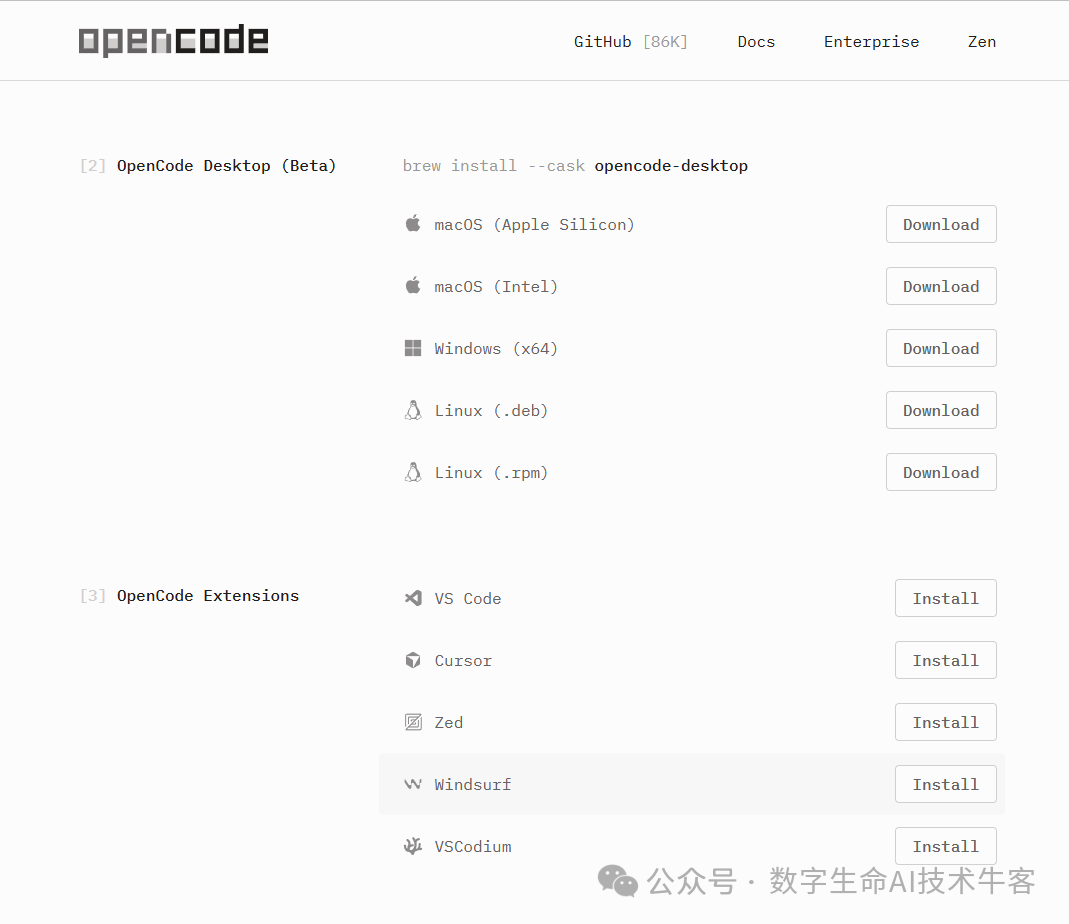Viewport: 1069px width, 924px height.
Task: Click the Apple icon beside macOS (Intel)
Action: [413, 286]
